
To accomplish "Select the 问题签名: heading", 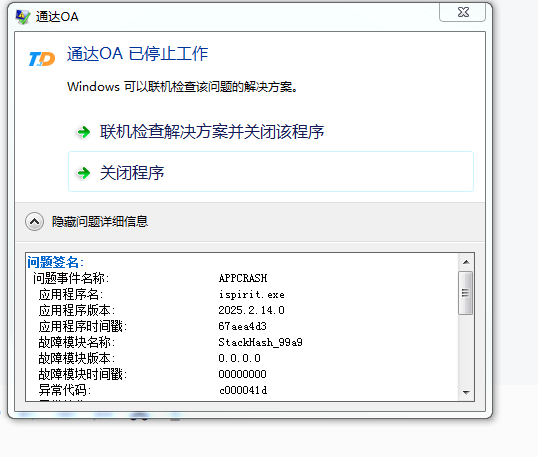I will [x=56, y=262].
